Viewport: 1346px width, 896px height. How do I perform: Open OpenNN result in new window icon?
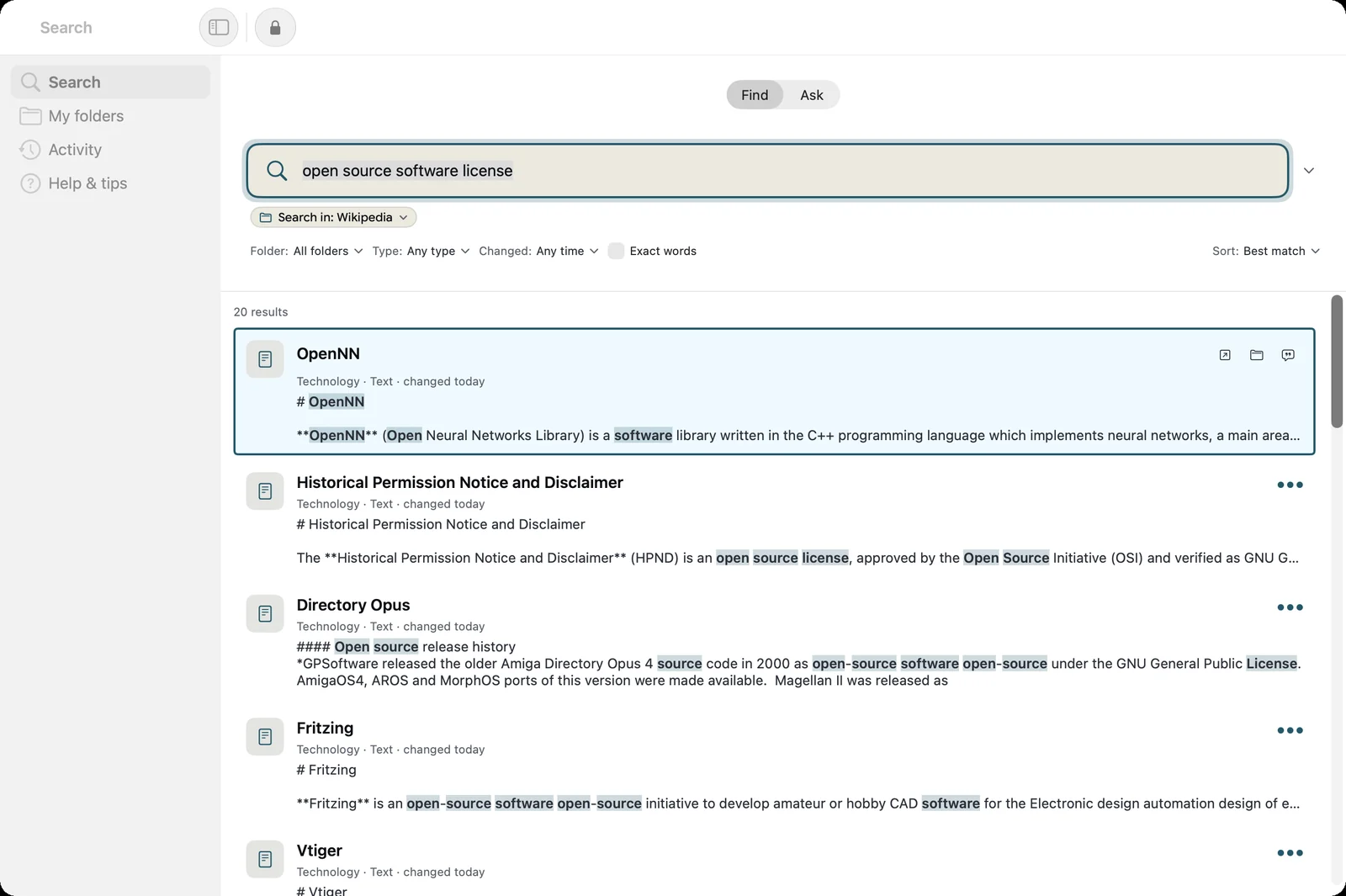click(x=1225, y=355)
